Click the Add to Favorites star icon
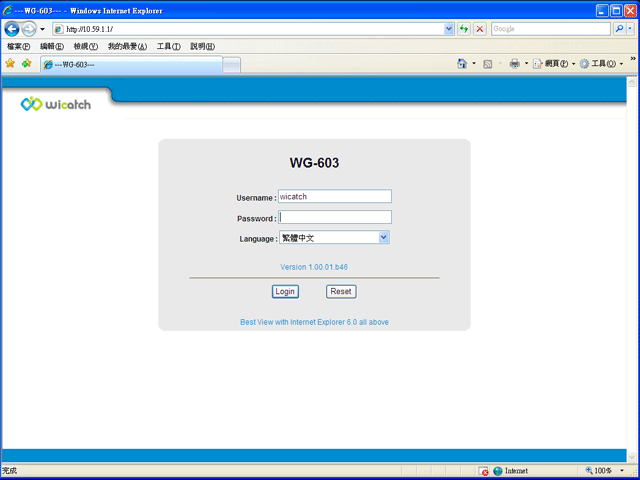Screen dimensions: 640x480 point(27,63)
